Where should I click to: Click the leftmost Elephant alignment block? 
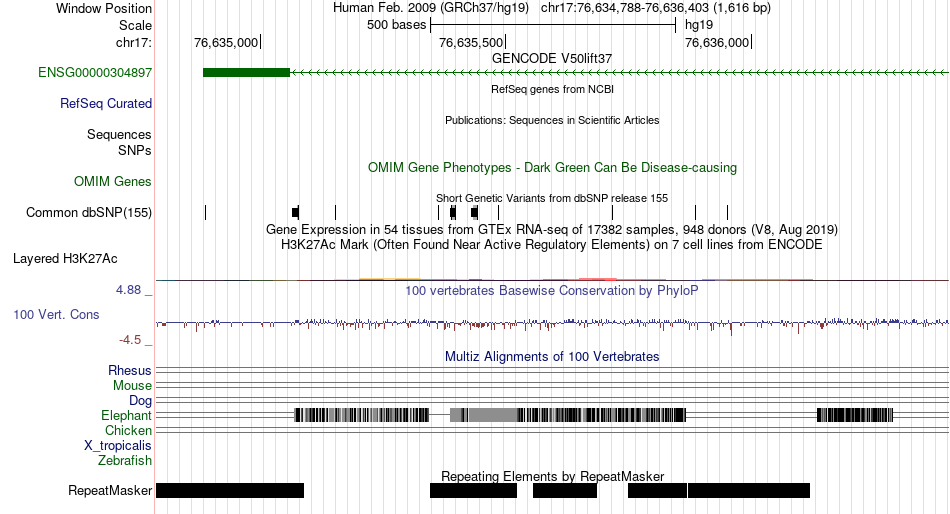(362, 415)
